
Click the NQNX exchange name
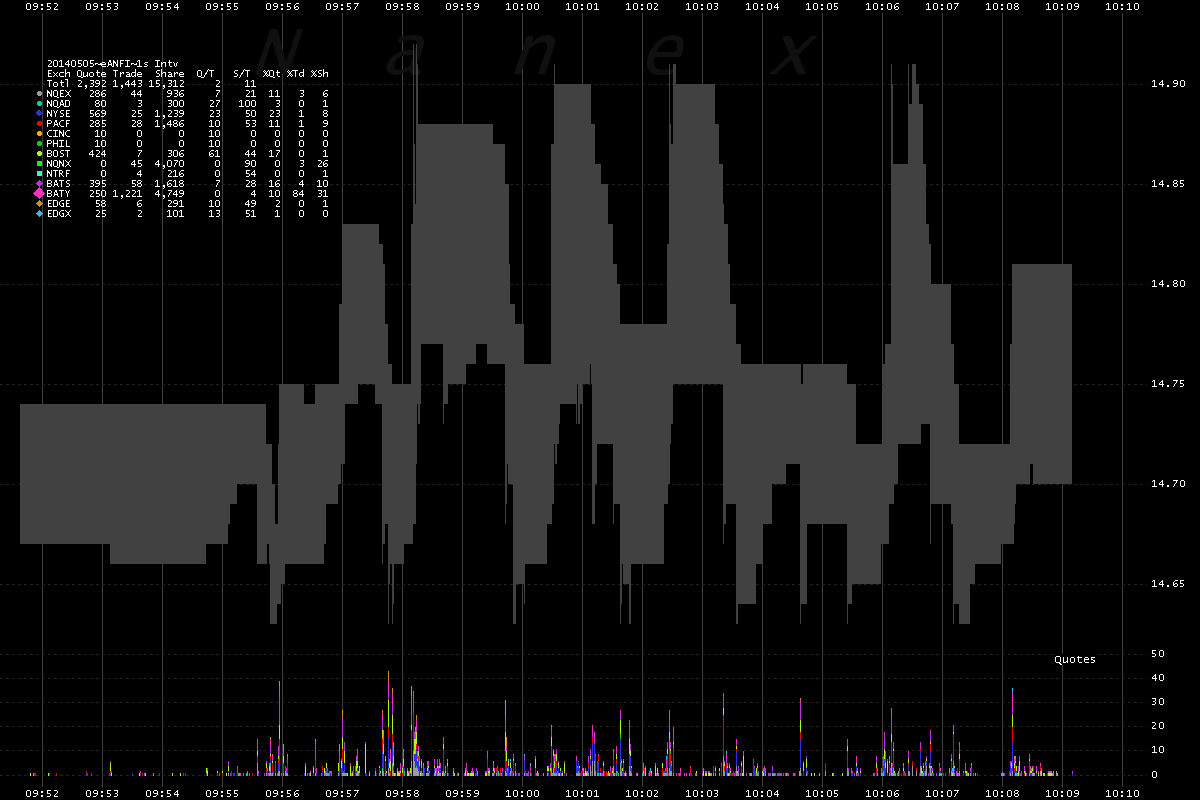click(x=59, y=163)
